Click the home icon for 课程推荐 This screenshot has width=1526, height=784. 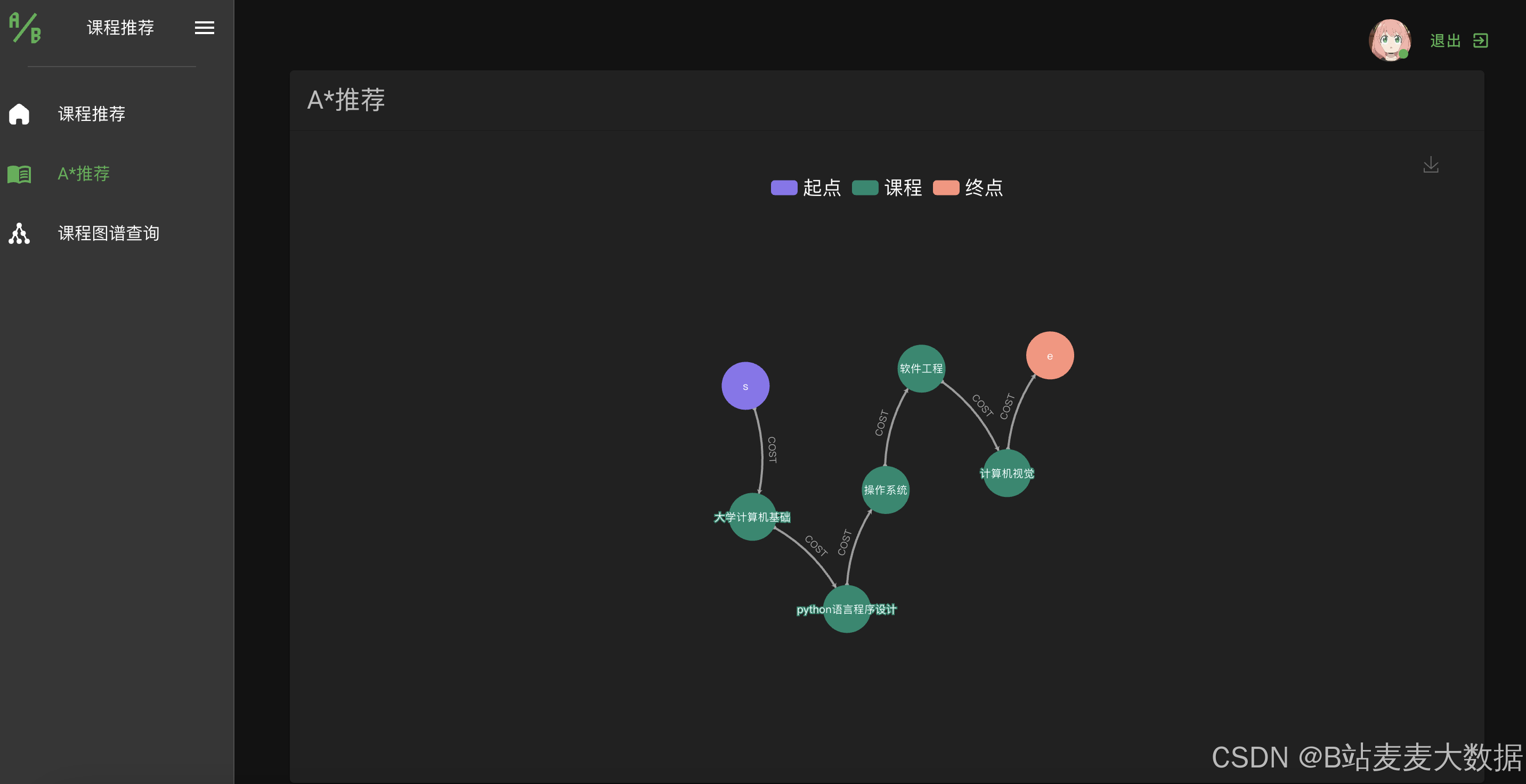[x=19, y=113]
